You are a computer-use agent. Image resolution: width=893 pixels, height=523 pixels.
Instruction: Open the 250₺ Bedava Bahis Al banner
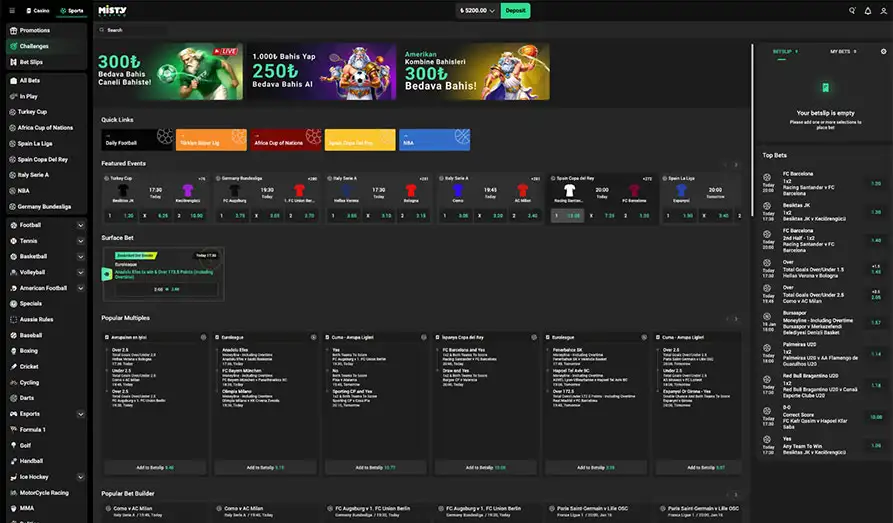pyautogui.click(x=321, y=72)
